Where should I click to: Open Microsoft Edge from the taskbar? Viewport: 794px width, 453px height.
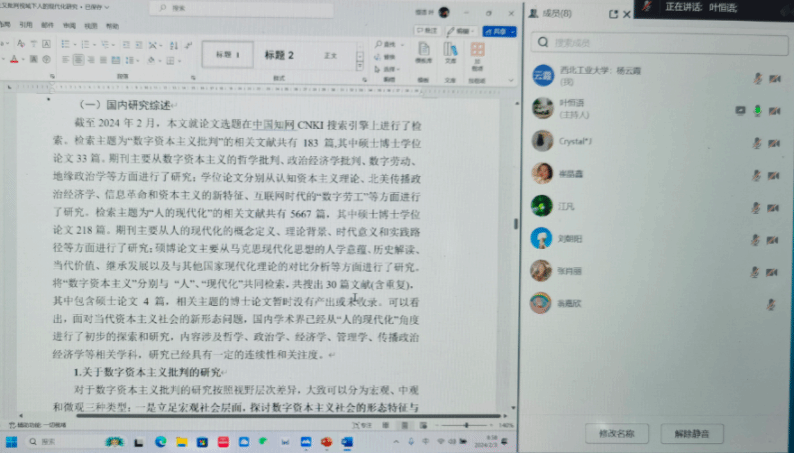[160, 441]
